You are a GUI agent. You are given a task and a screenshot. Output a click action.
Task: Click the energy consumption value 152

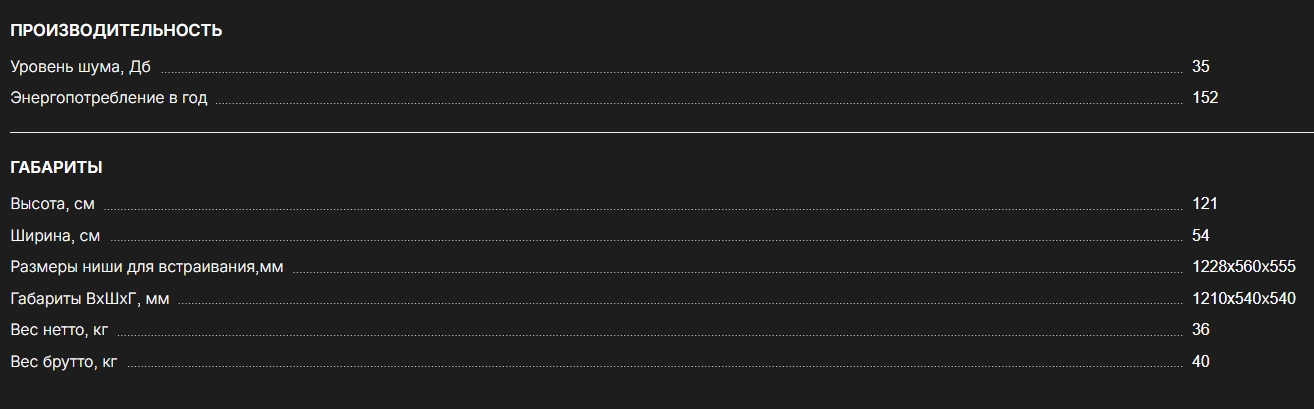pos(1205,98)
